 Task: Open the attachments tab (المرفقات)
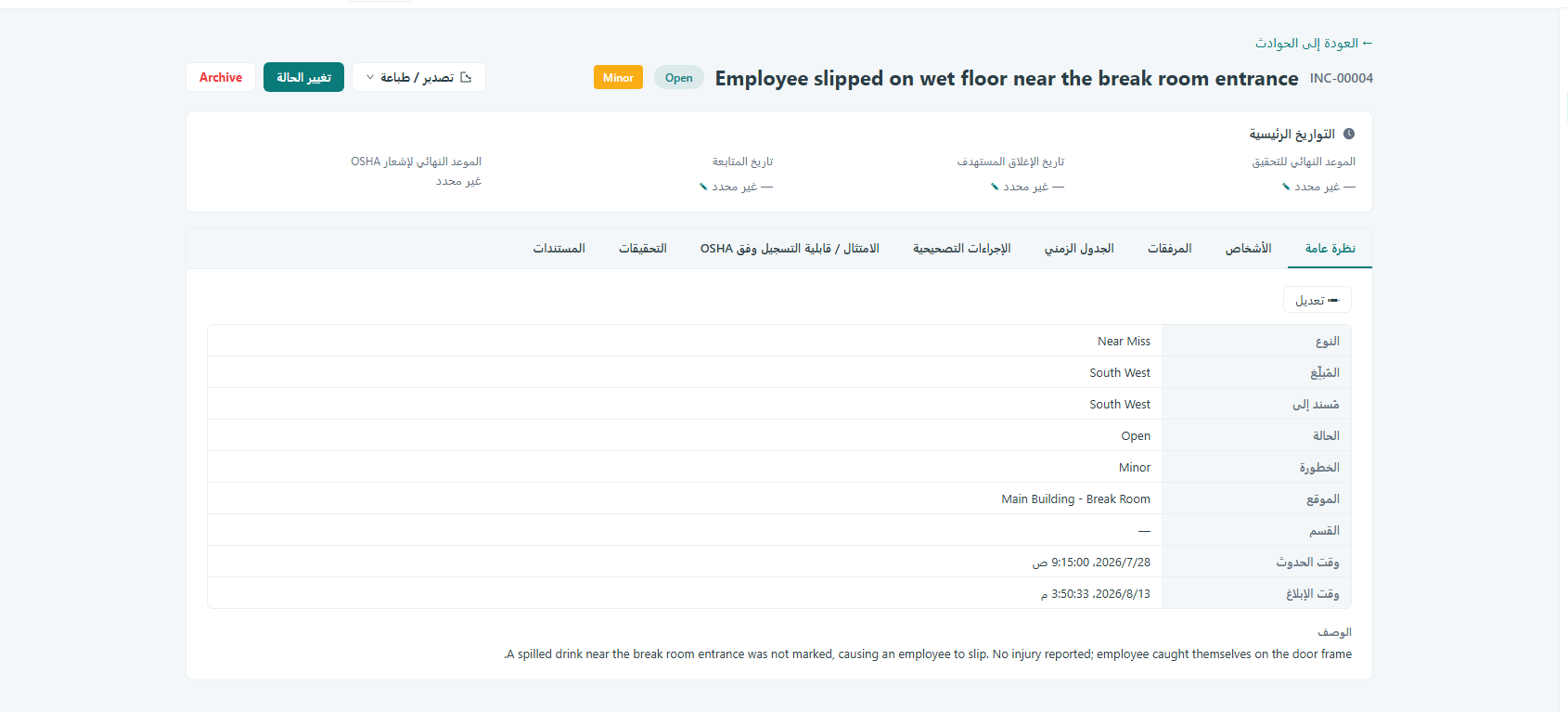coord(1169,248)
